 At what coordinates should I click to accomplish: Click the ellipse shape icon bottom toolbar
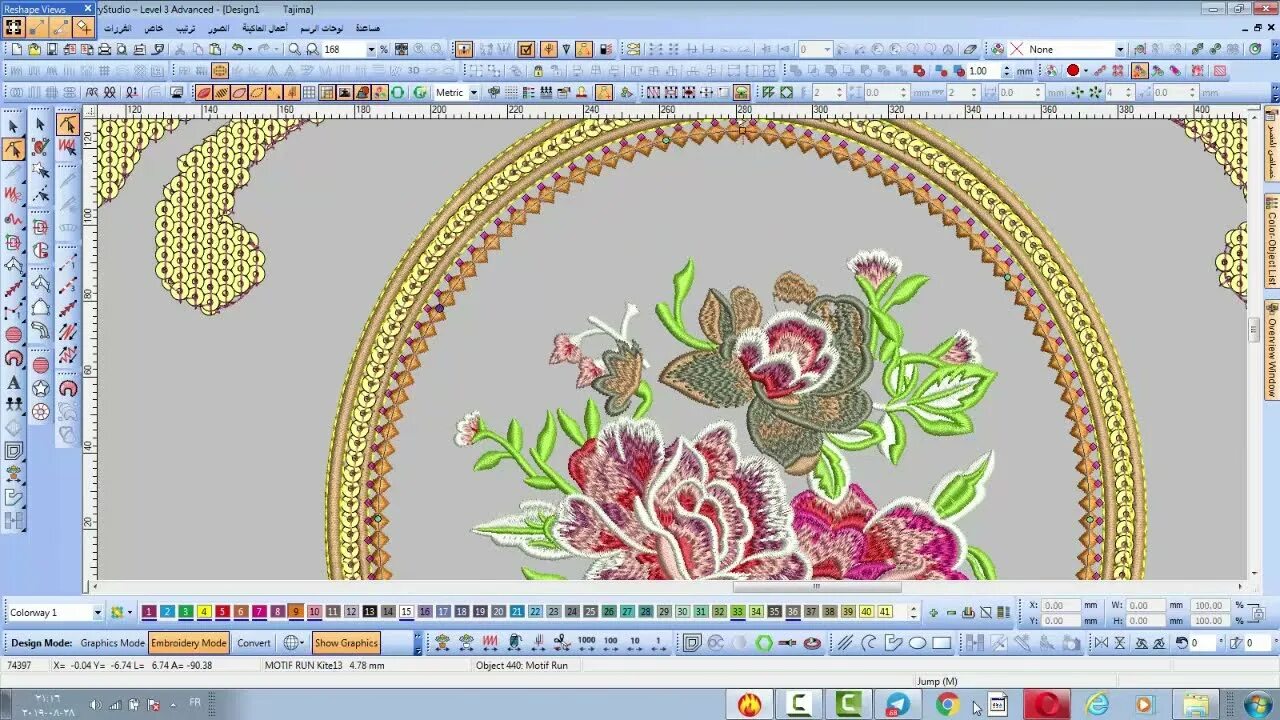(917, 643)
